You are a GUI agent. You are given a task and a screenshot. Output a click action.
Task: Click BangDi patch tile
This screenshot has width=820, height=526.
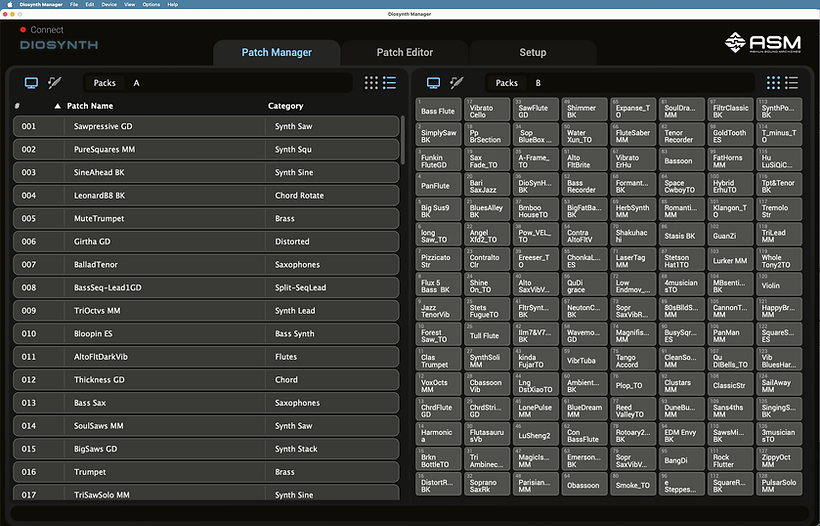click(682, 459)
